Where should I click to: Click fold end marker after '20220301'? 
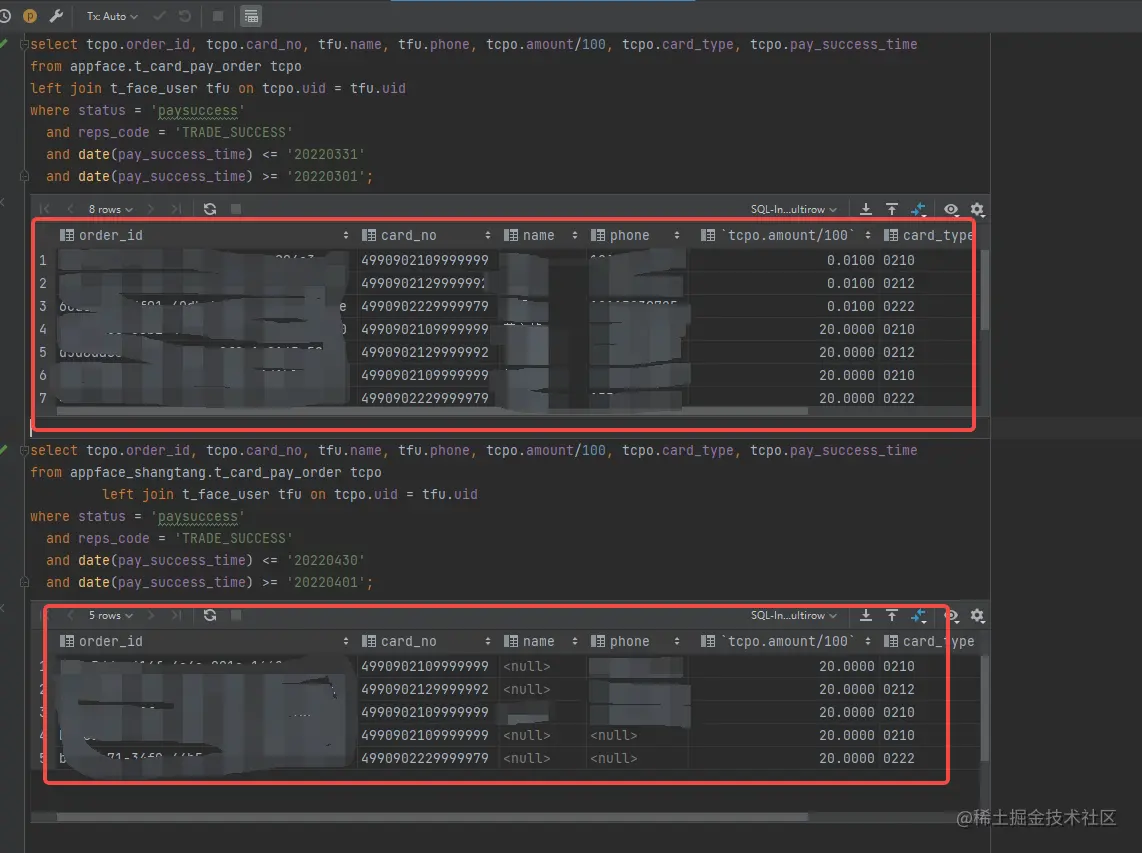coord(24,176)
